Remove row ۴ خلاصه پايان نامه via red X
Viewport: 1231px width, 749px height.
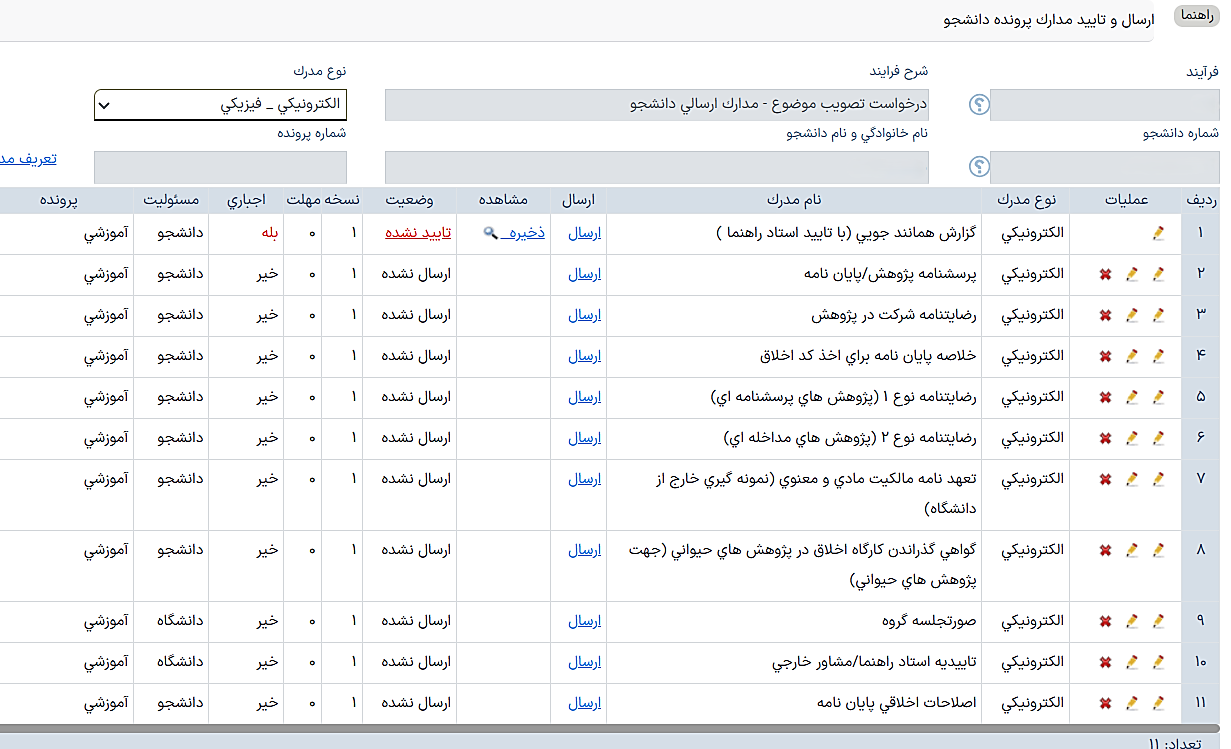coord(1105,356)
